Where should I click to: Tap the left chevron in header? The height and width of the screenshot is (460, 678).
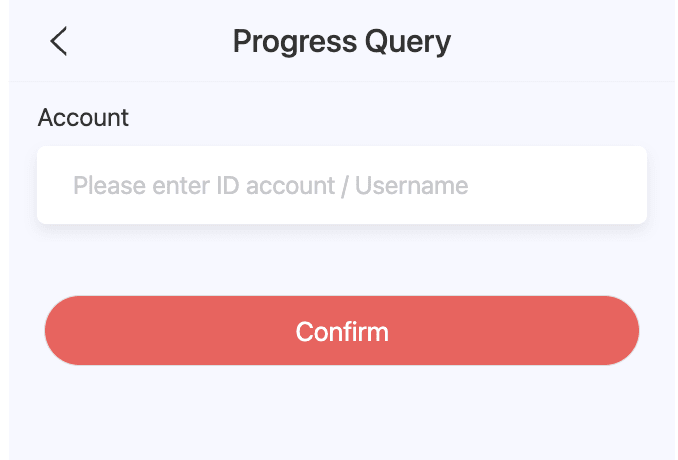click(59, 41)
